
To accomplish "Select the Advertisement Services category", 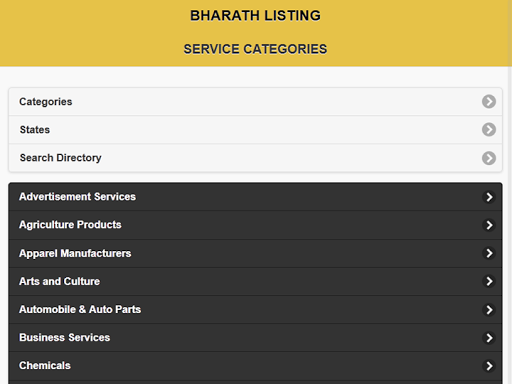I will coord(255,197).
